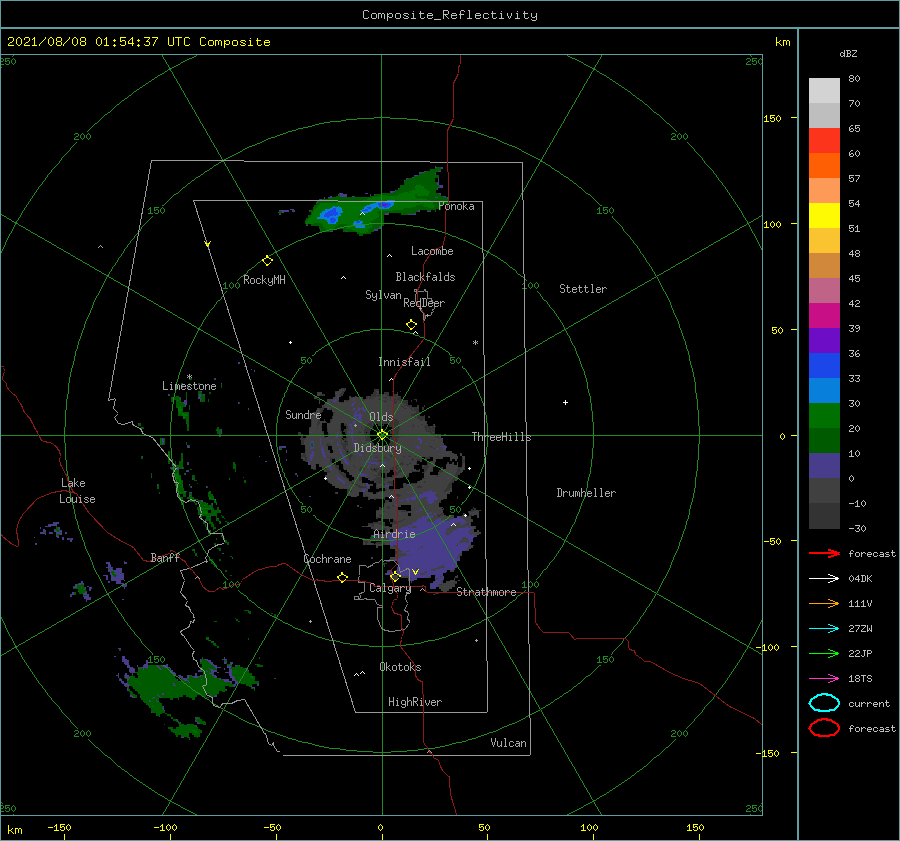Click the Olds city label
900x841 pixels.
[381, 417]
